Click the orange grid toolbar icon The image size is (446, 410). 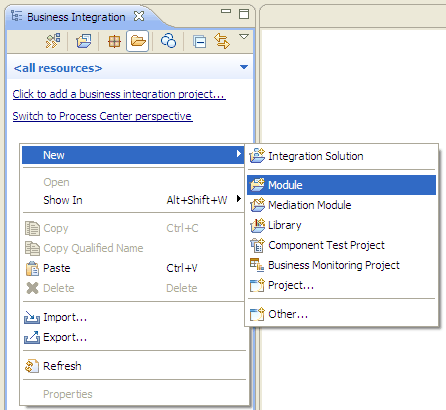114,42
